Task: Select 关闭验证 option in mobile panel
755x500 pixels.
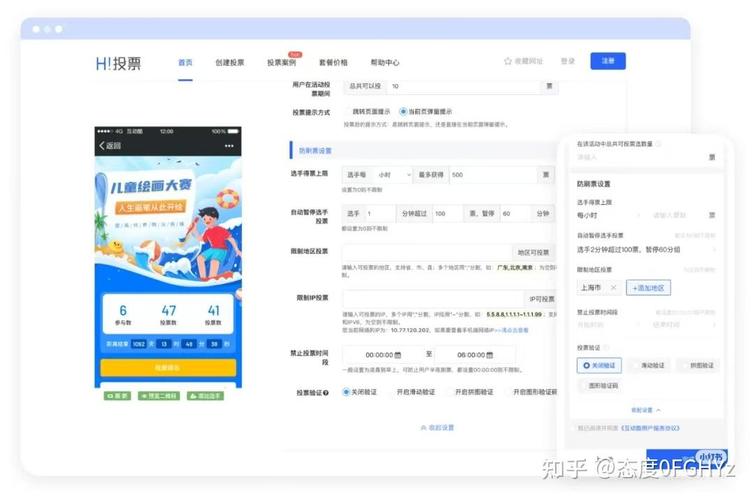Action: (599, 366)
